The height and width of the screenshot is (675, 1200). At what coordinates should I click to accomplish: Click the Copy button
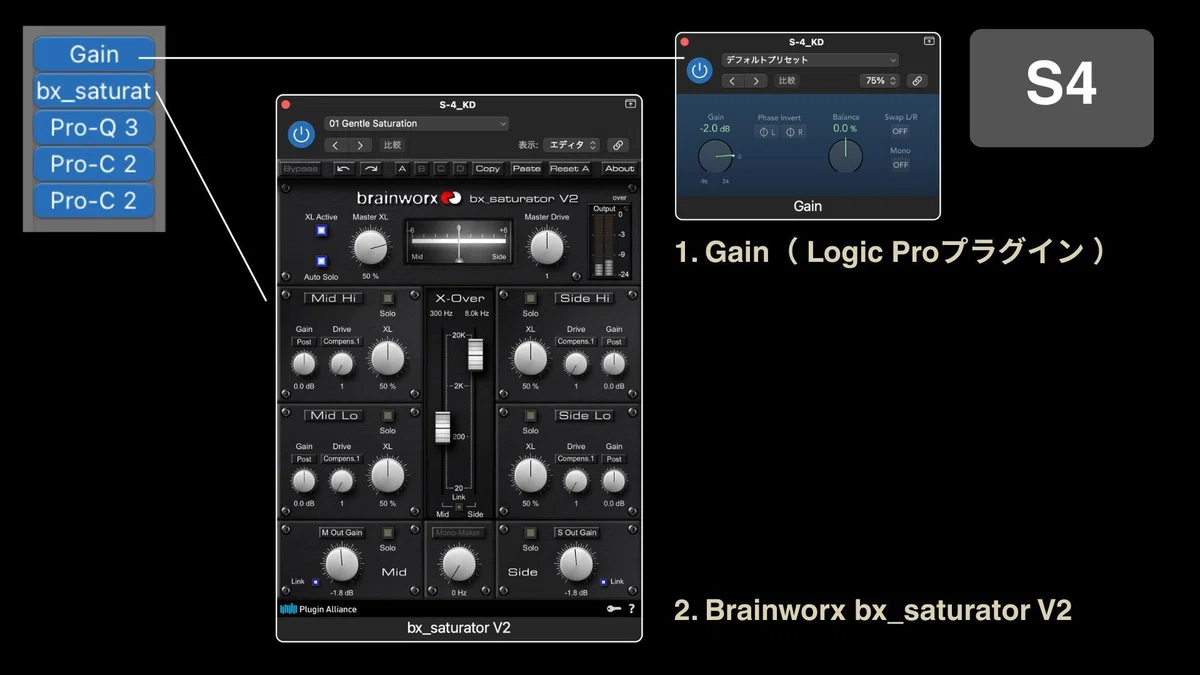click(488, 169)
